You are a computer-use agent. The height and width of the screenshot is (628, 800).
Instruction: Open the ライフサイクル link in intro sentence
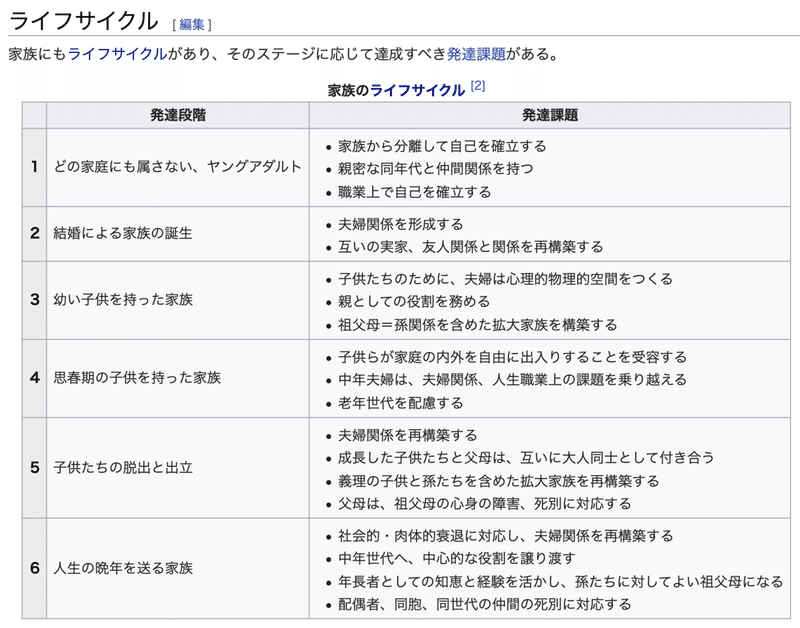[117, 54]
